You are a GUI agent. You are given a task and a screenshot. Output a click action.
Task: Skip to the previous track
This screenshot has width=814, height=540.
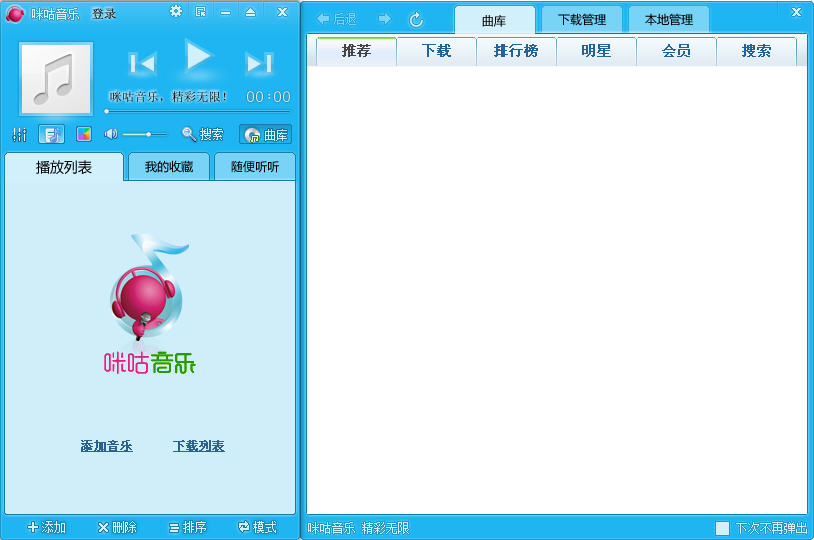142,63
